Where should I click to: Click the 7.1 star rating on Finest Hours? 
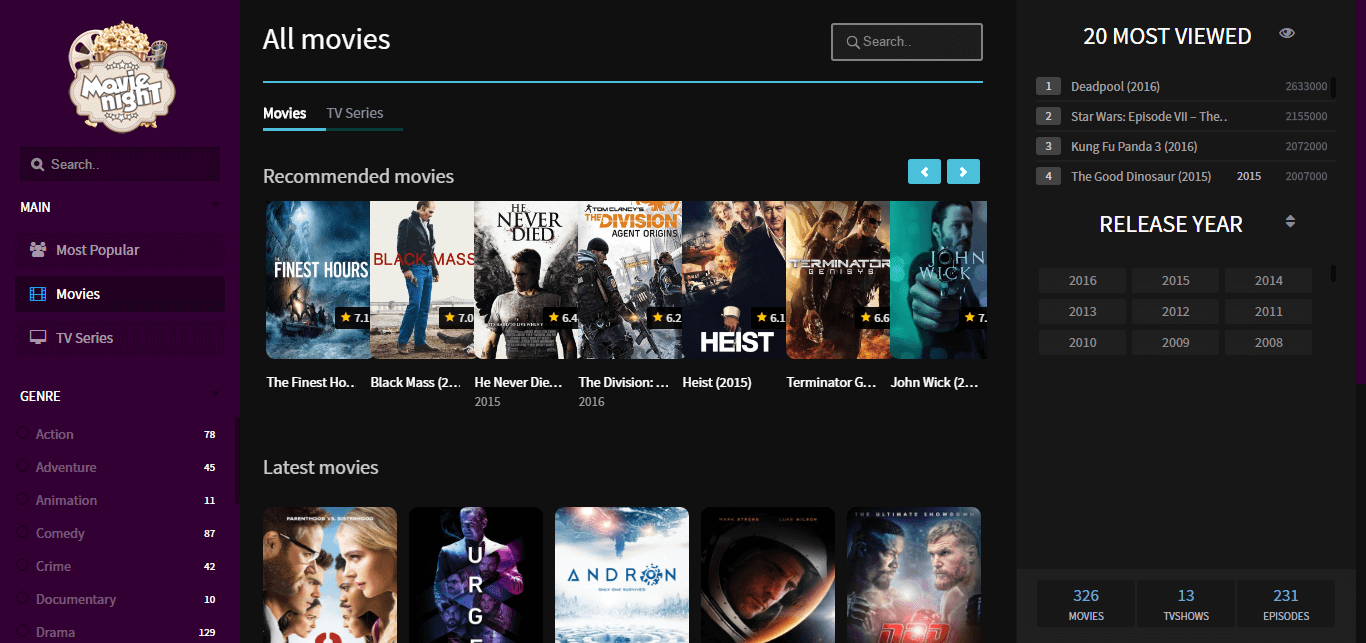353,317
